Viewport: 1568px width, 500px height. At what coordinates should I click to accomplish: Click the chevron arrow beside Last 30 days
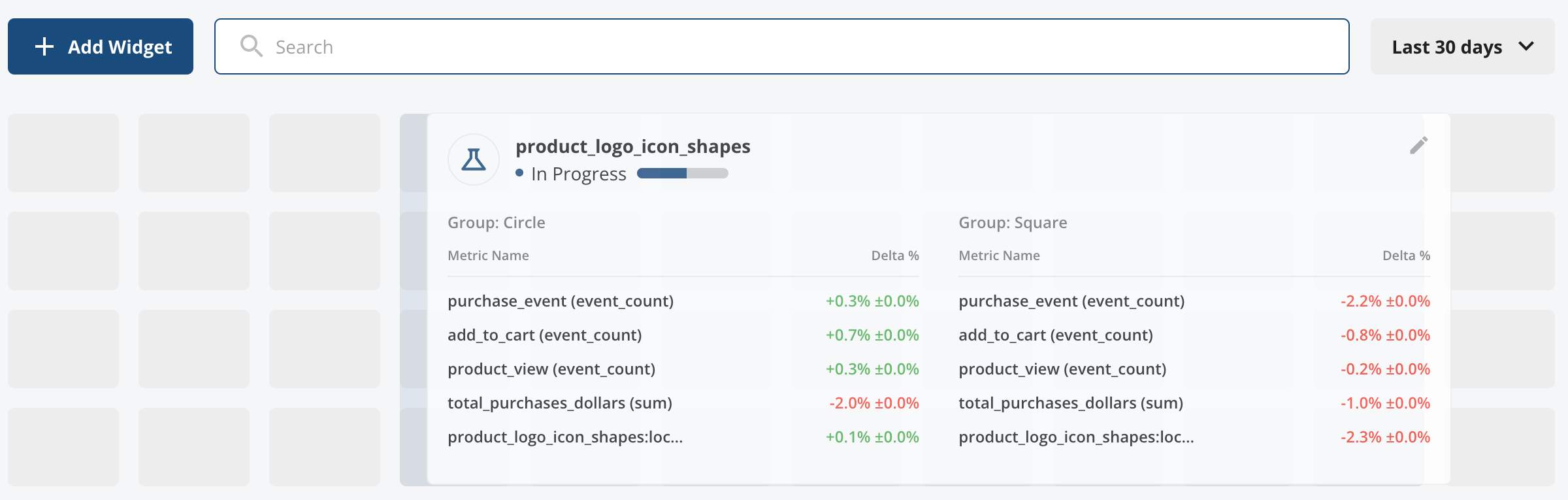click(x=1526, y=46)
